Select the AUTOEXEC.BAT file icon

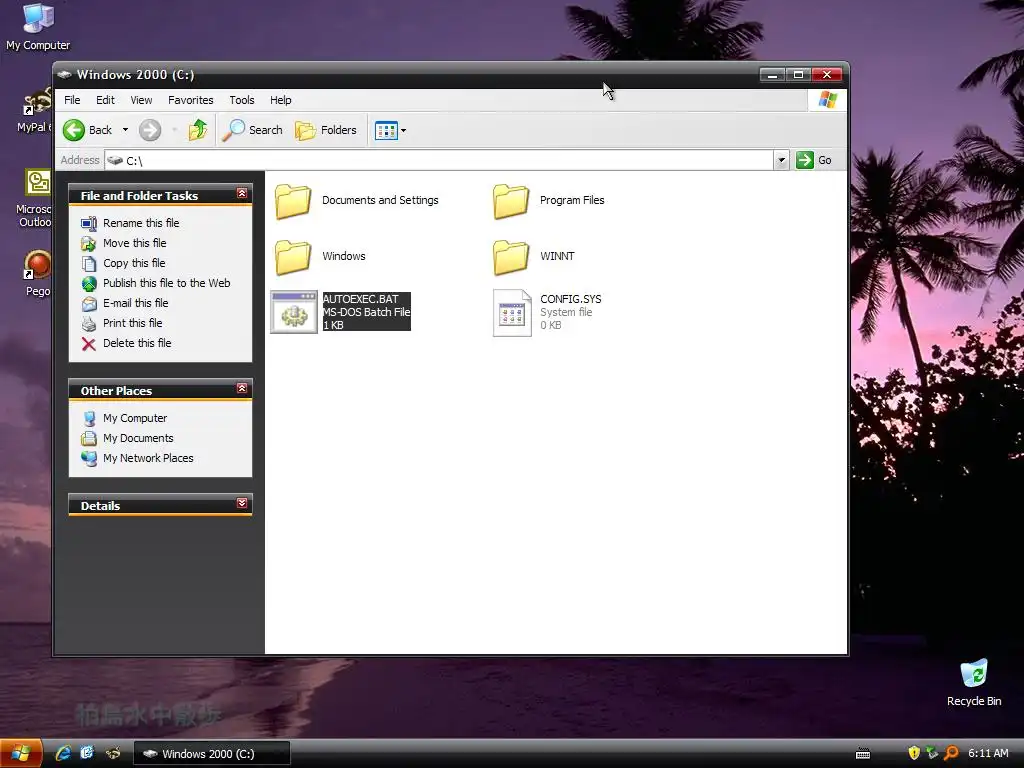[294, 312]
